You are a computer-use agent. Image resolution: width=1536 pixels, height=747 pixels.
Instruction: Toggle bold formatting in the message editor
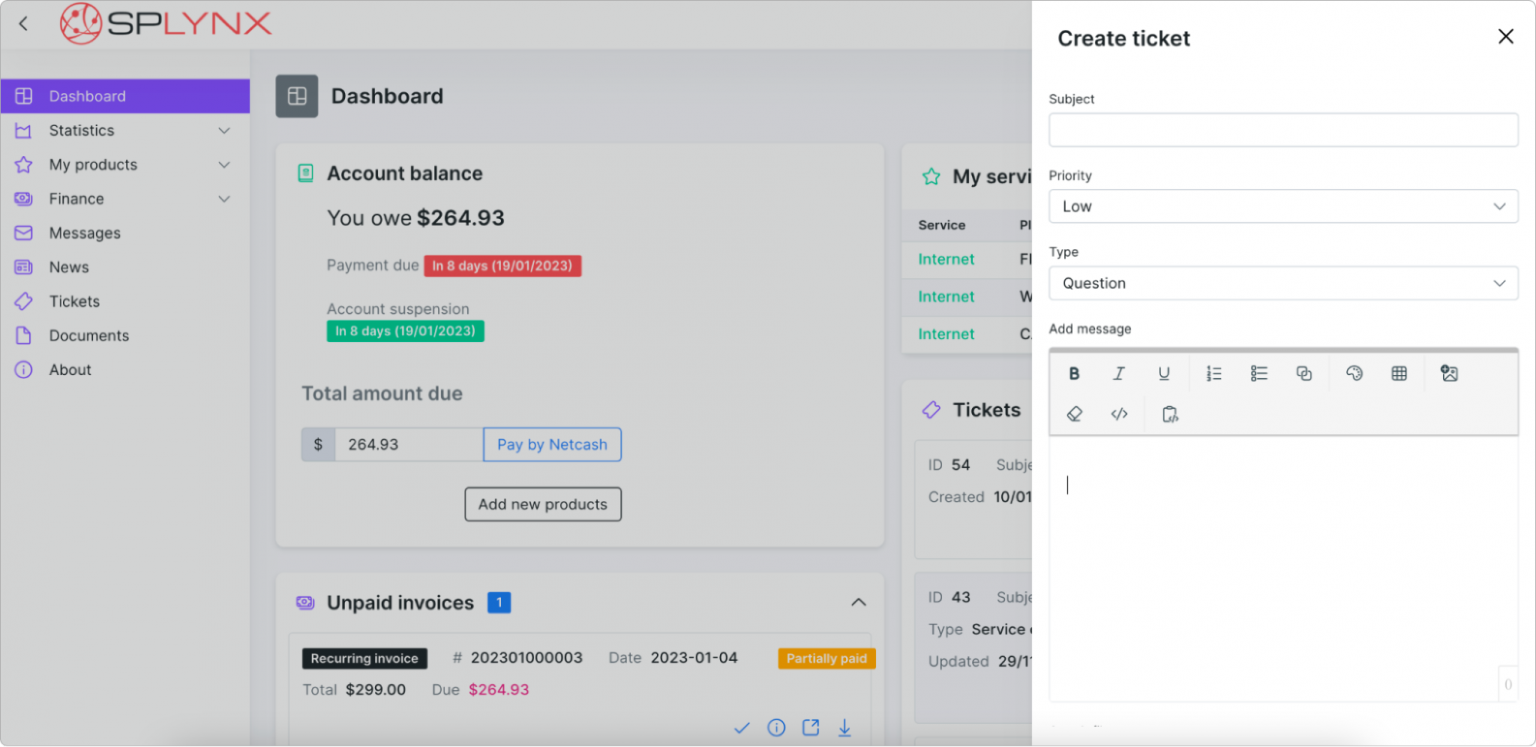pos(1074,373)
